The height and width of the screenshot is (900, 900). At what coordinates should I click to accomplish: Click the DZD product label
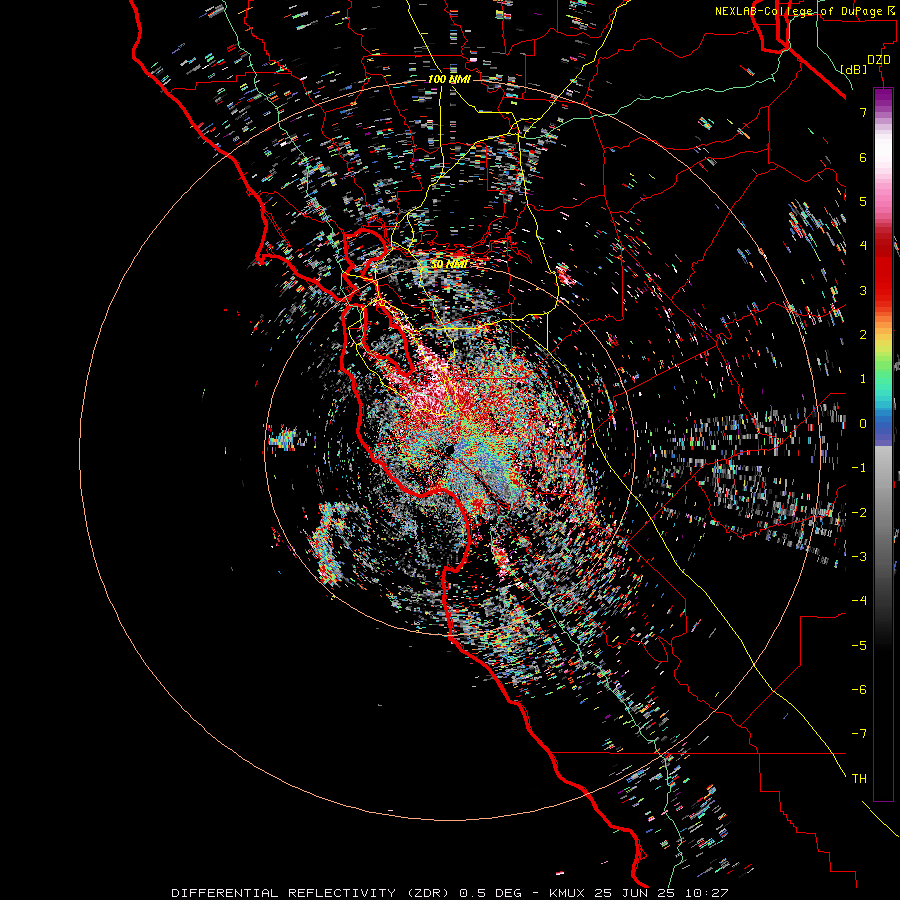point(879,60)
